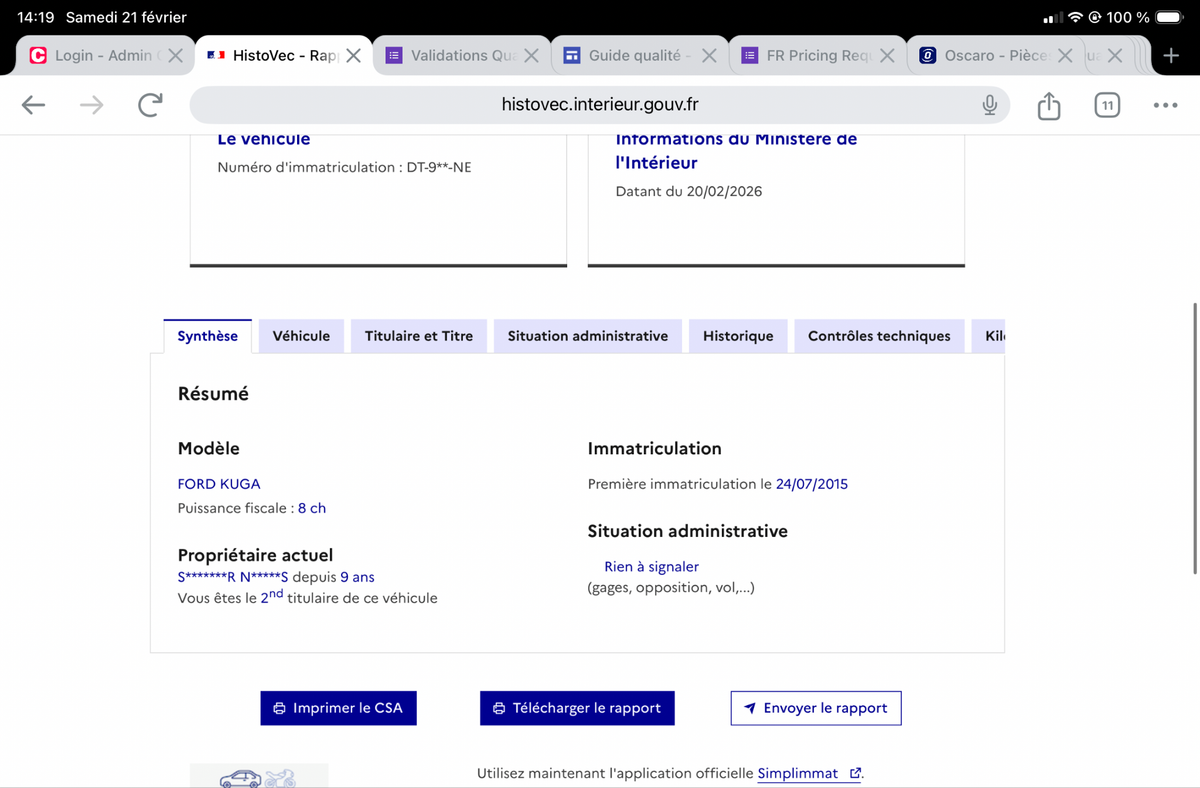
Task: Click the Résumé heading
Action: pos(213,394)
